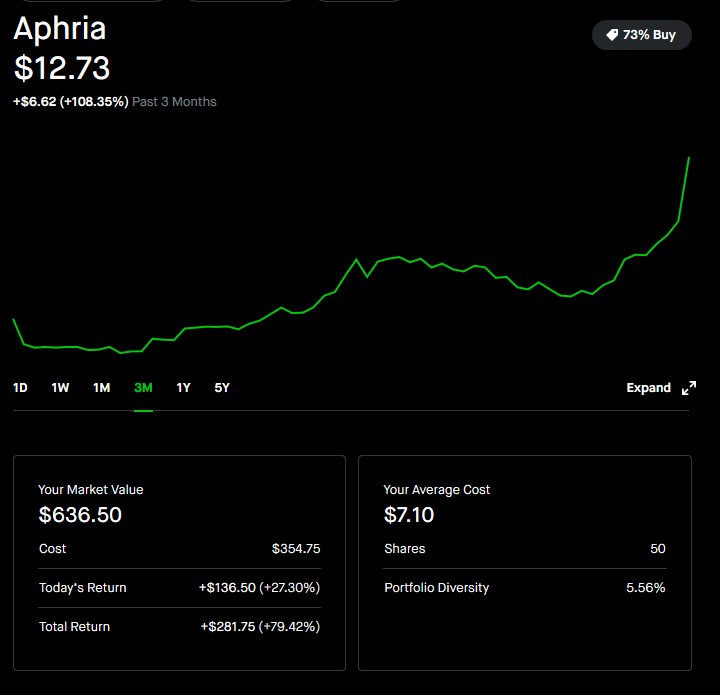Click the Portfolio Diversity label

[437, 588]
